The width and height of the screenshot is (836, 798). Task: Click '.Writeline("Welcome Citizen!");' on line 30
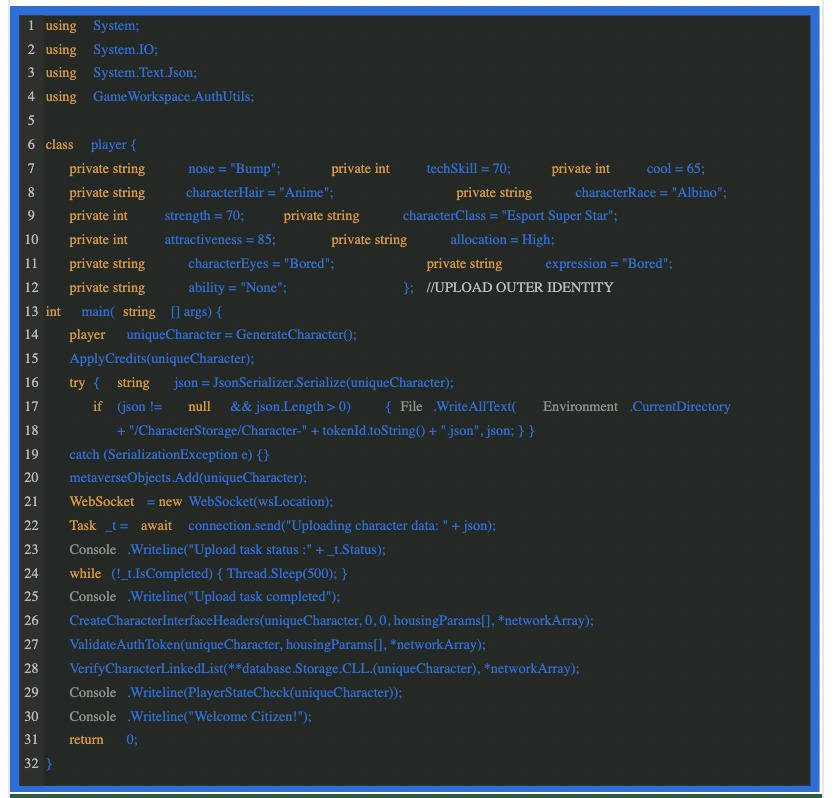click(x=219, y=716)
